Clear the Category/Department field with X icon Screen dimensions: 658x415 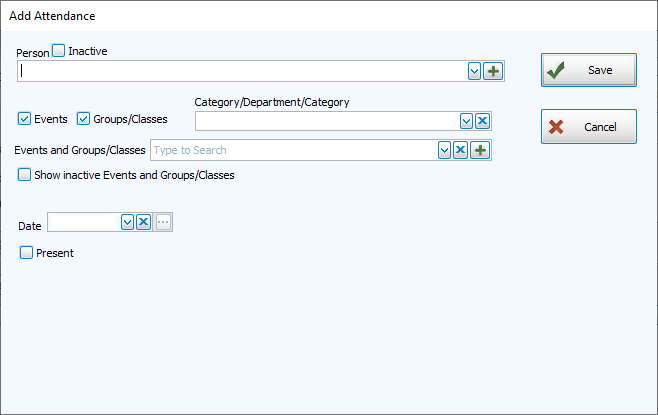click(482, 121)
